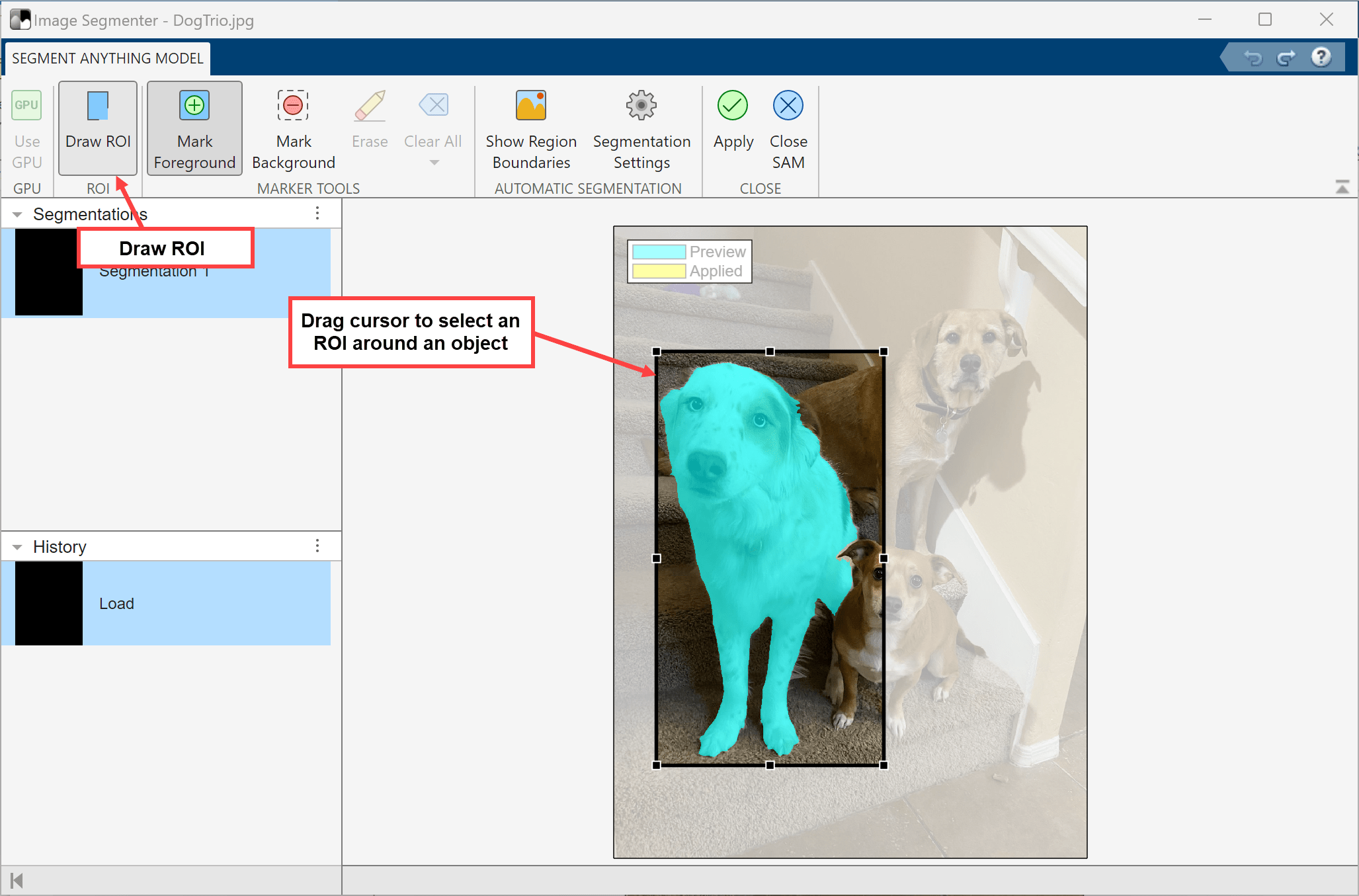Open help via question mark icon
1359x896 pixels.
coord(1321,58)
